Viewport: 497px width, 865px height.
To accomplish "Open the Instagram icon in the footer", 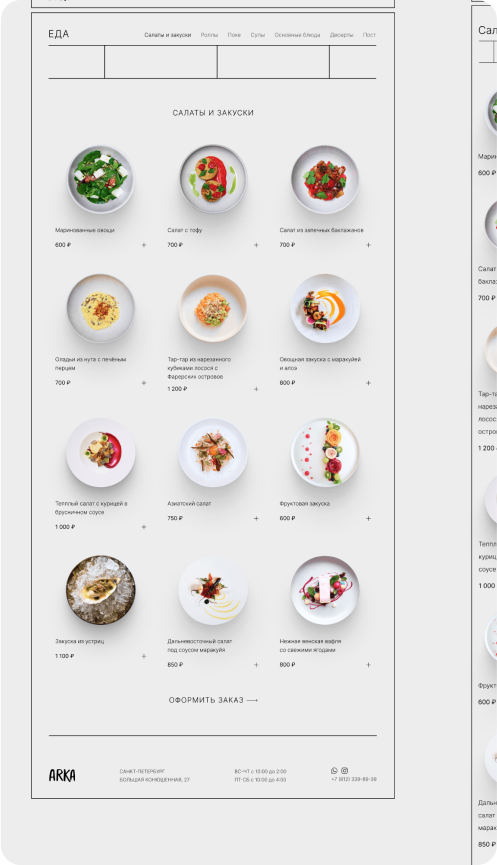I will pyautogui.click(x=345, y=771).
